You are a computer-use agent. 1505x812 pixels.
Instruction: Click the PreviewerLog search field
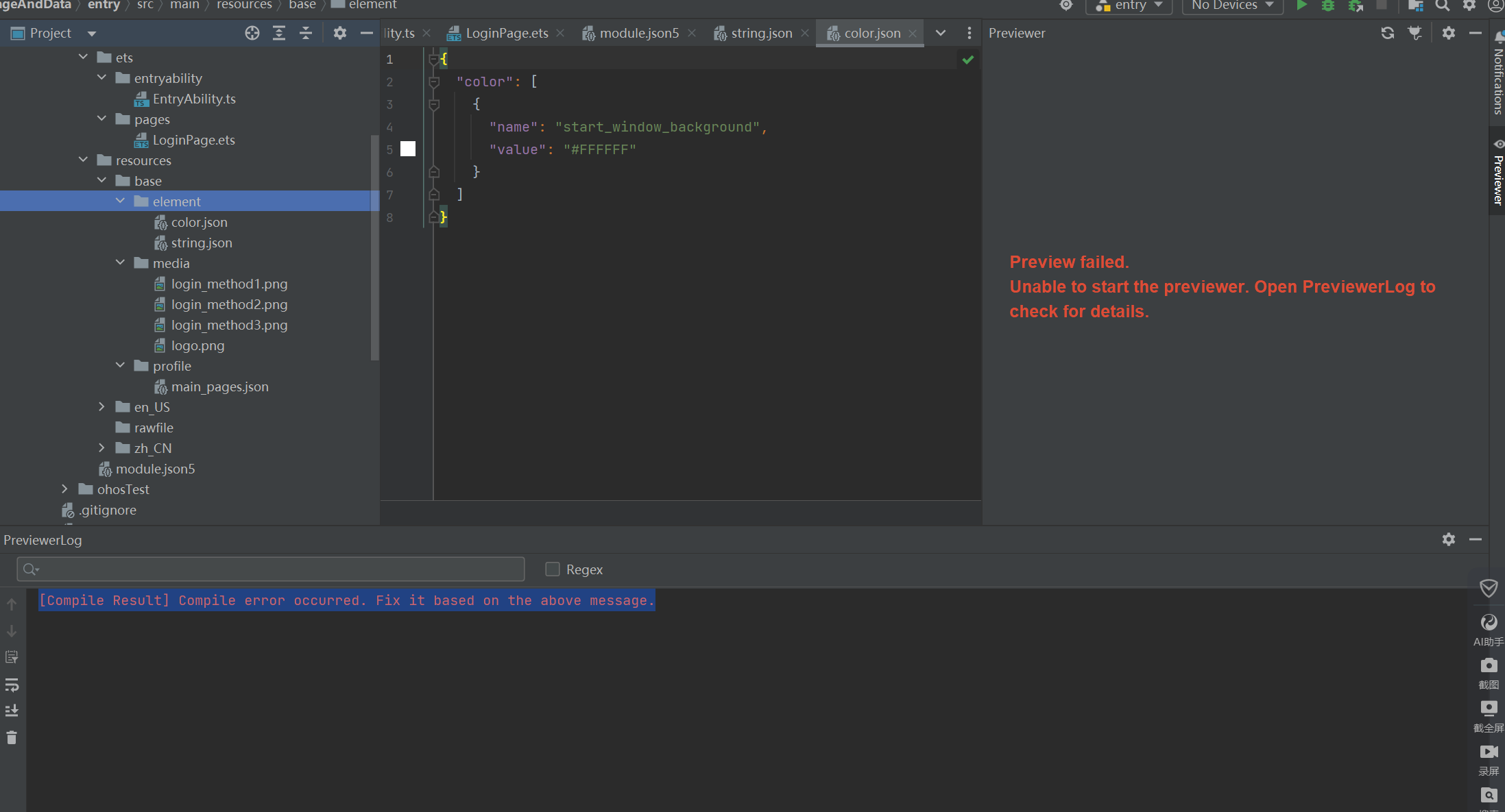271,569
